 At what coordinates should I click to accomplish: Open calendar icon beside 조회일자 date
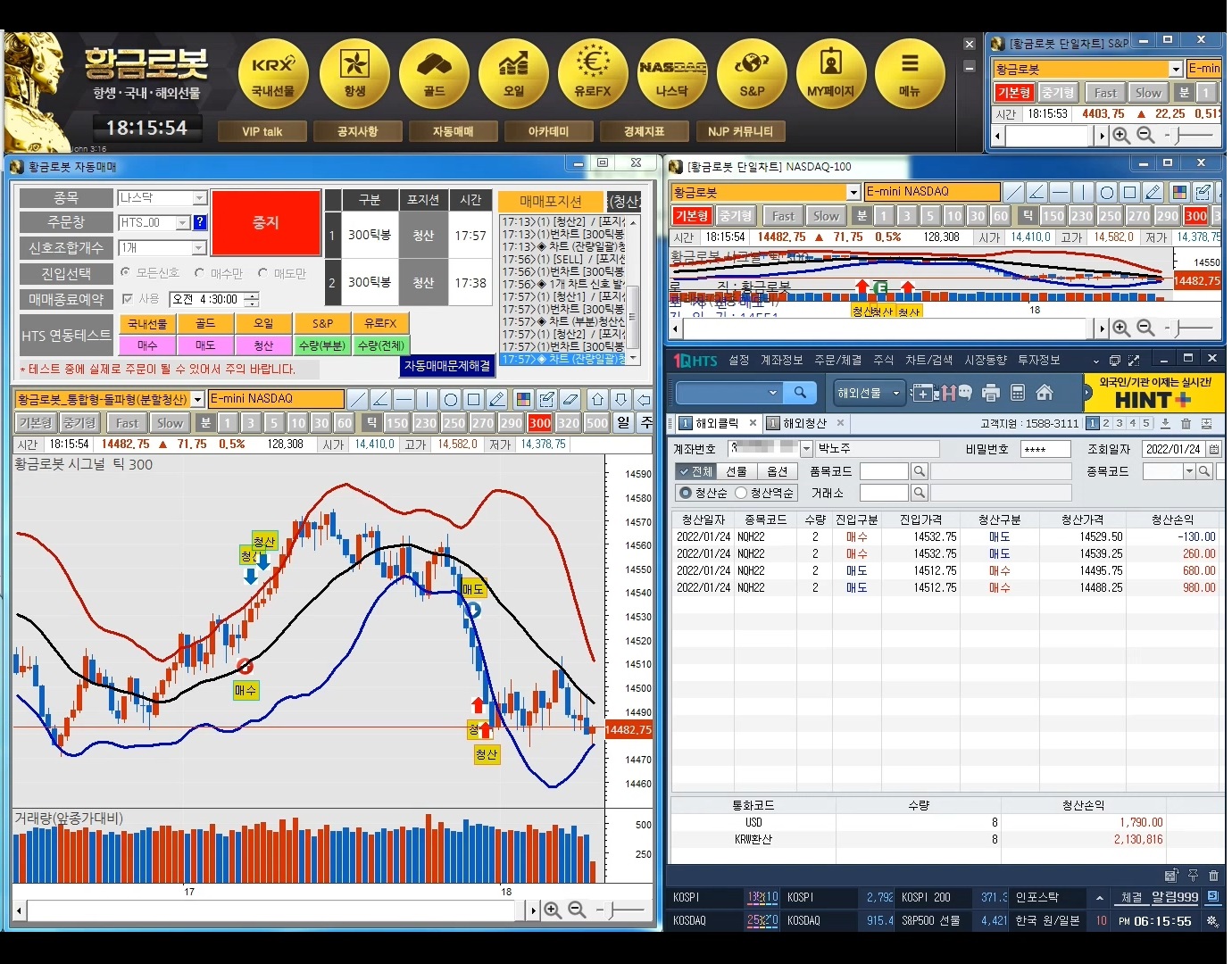pos(1213,449)
